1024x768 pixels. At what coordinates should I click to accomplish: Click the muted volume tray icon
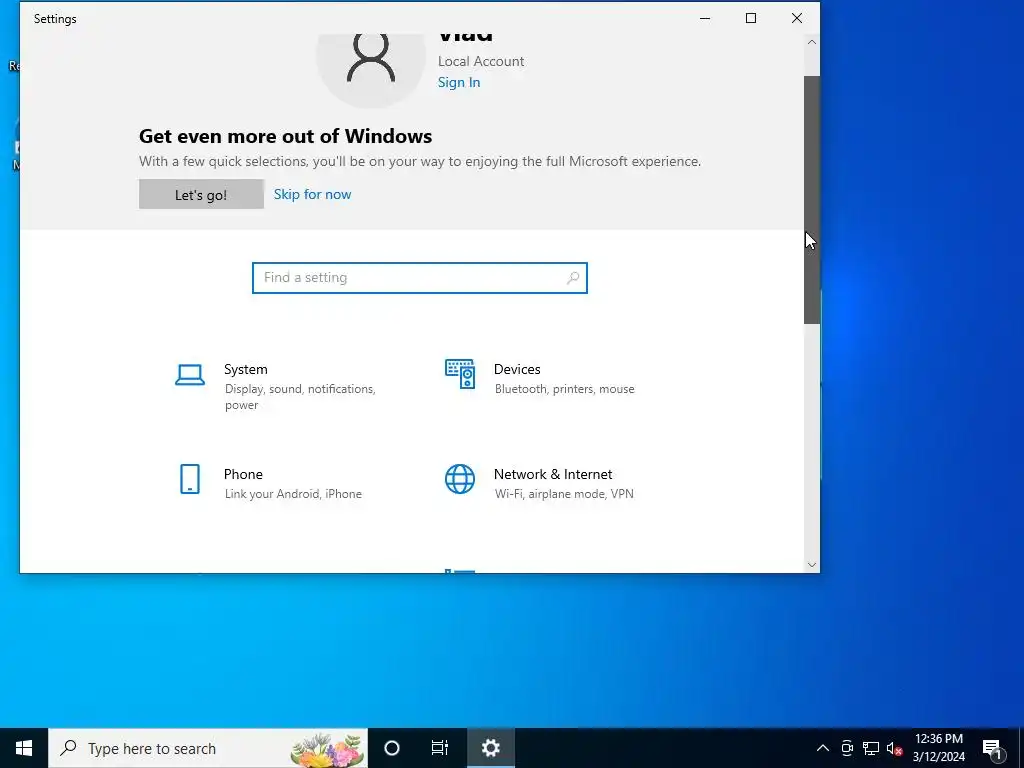894,748
